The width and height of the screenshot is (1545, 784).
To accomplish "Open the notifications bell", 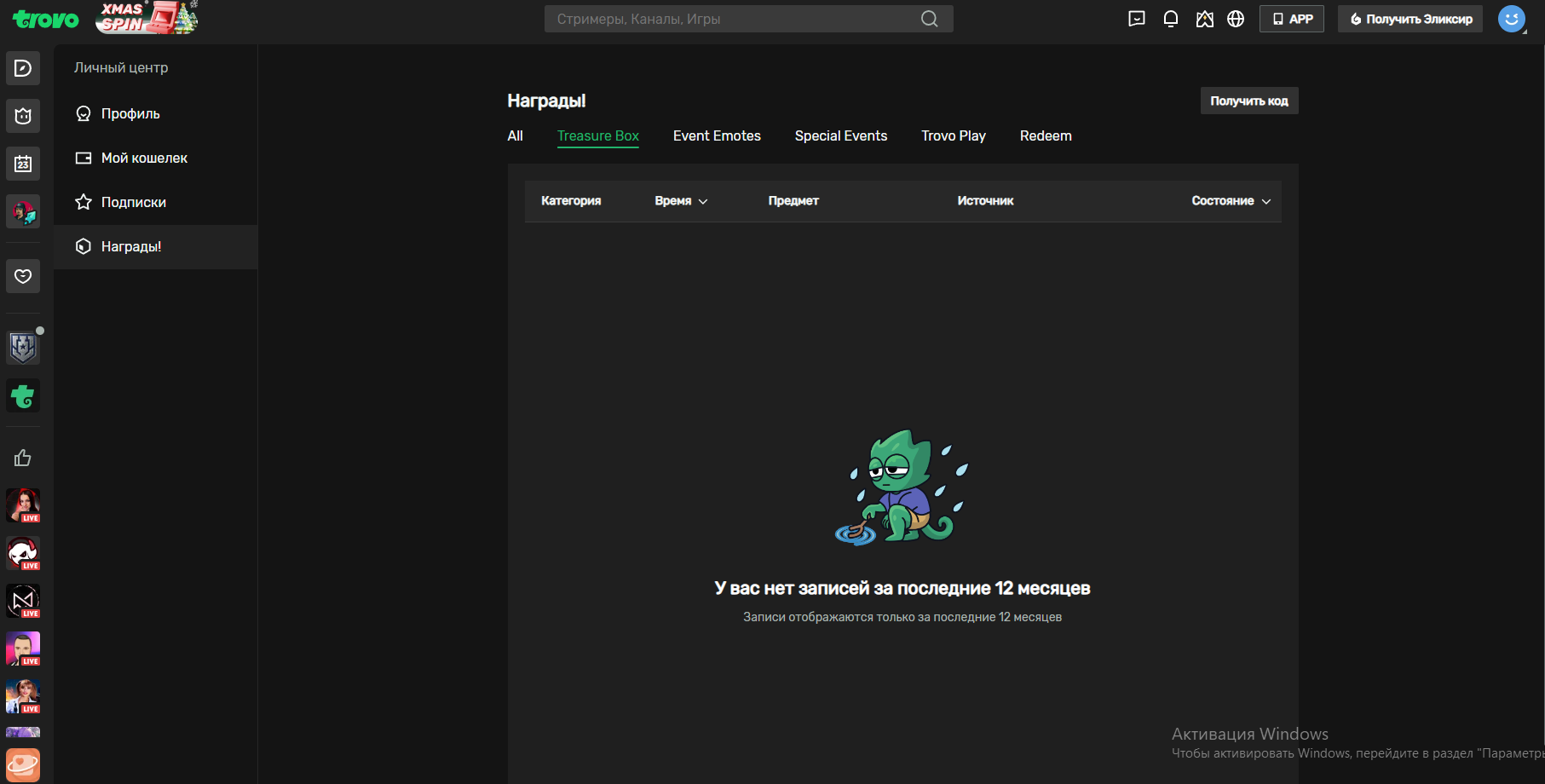I will (x=1170, y=19).
